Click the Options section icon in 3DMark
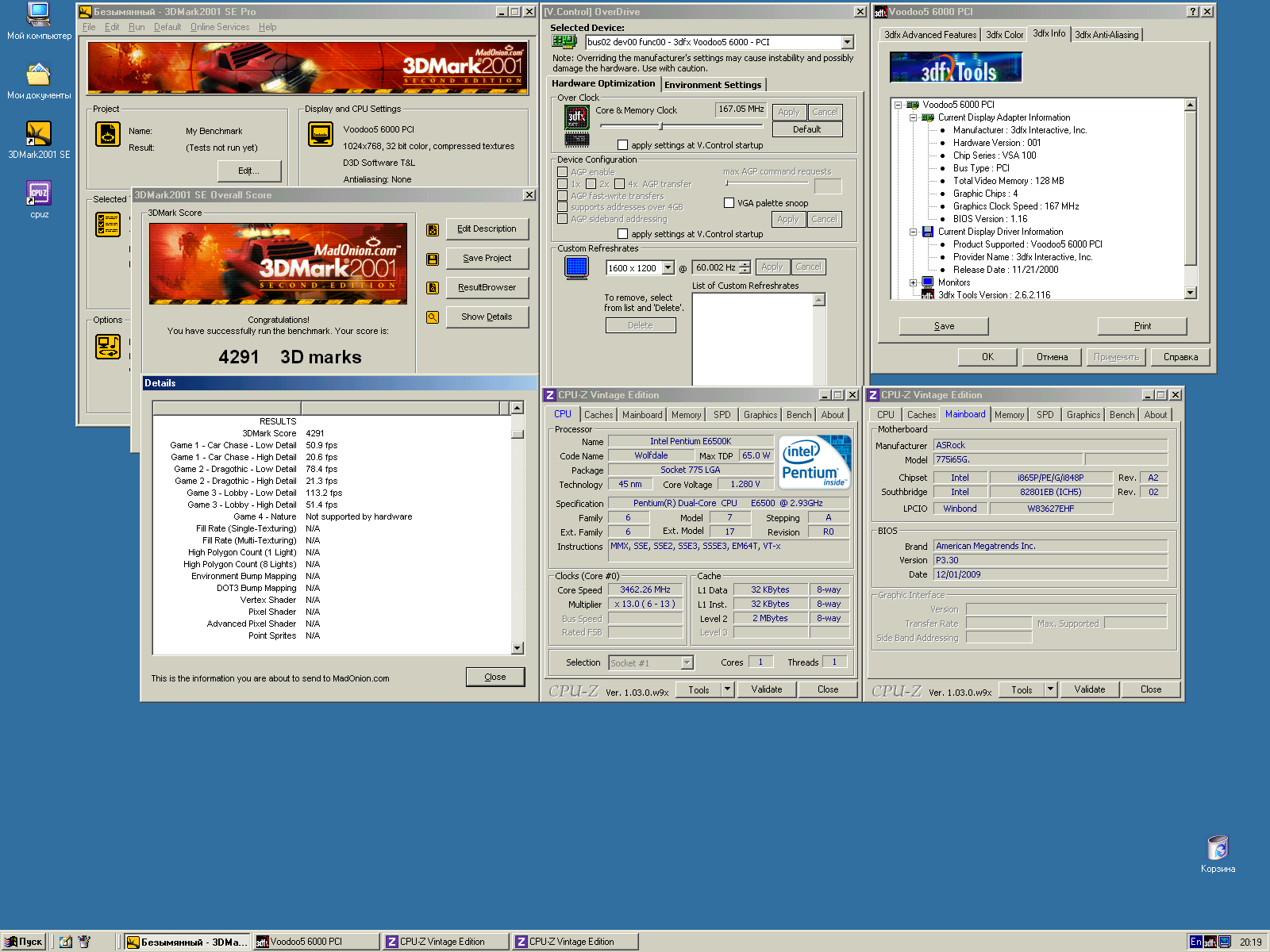Viewport: 1270px width, 952px height. pos(108,347)
